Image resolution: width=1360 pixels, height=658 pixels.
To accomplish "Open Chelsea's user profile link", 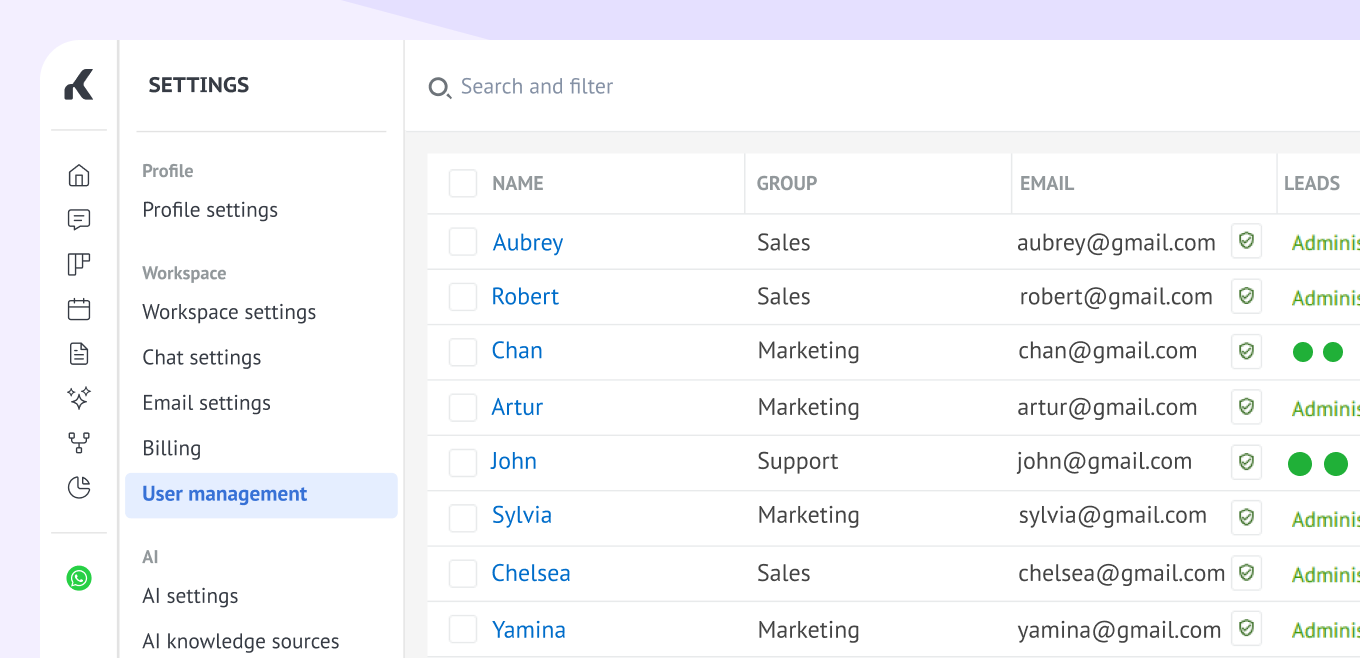I will click(x=531, y=573).
